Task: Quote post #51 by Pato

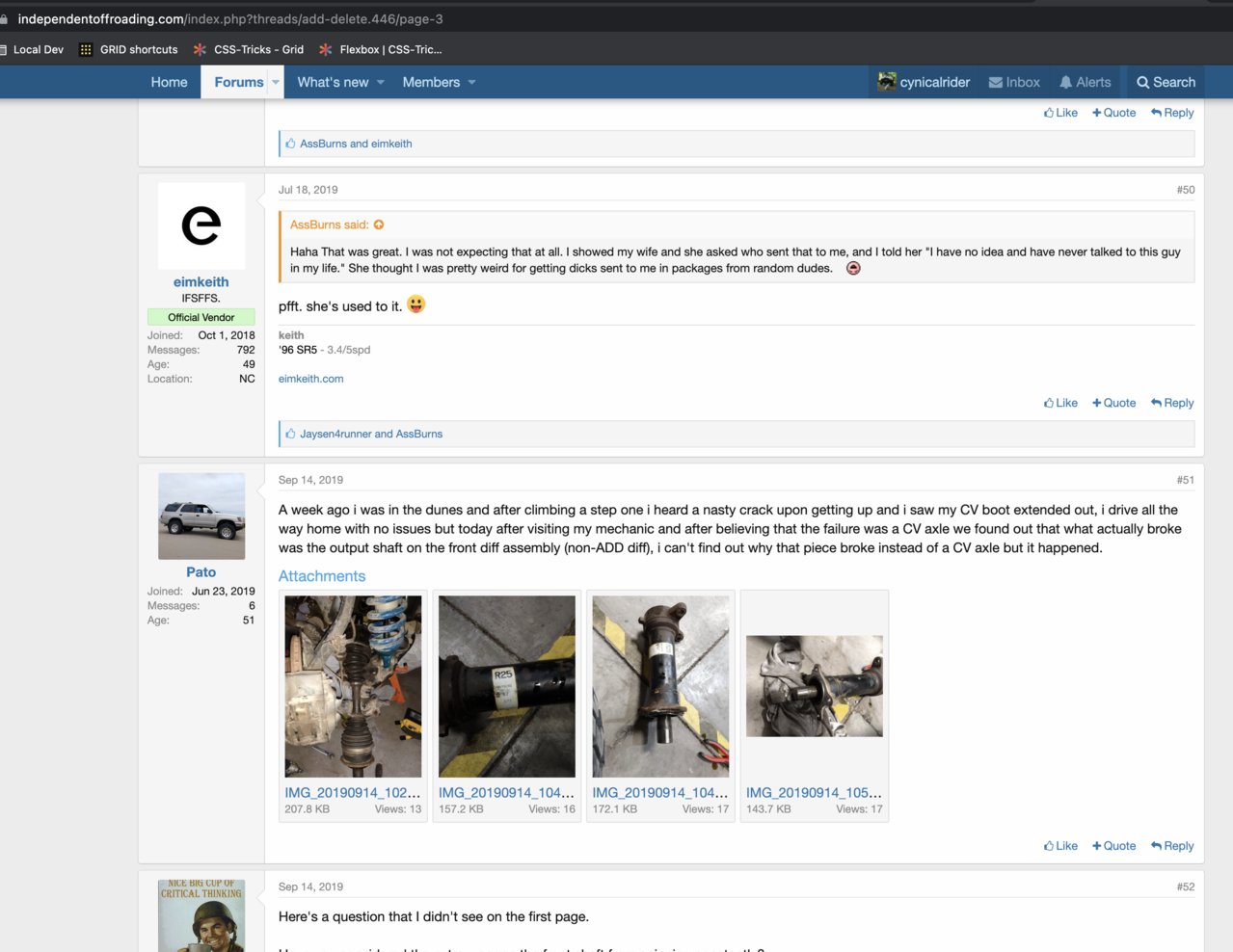Action: click(1113, 846)
